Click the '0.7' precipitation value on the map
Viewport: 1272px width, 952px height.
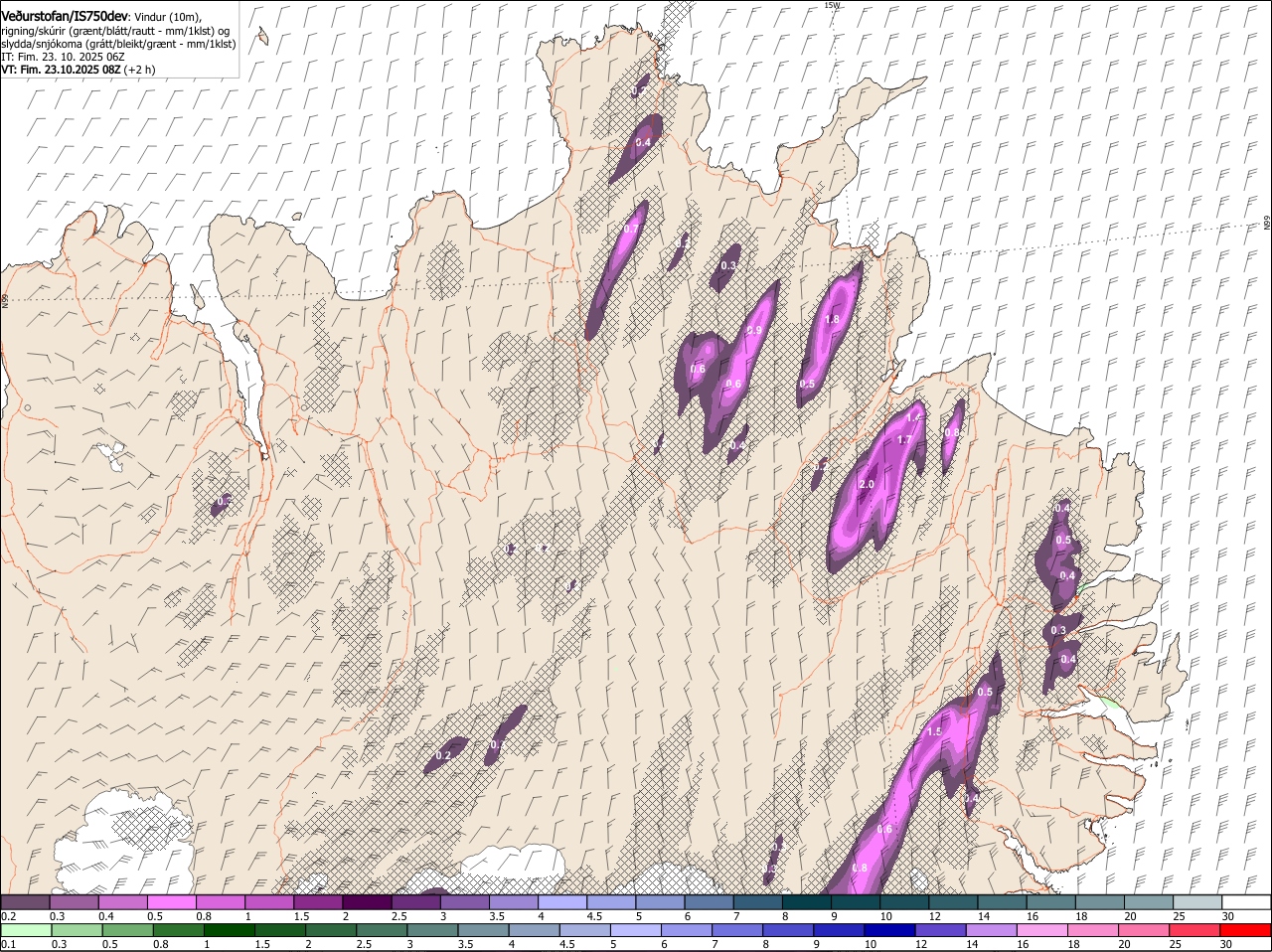(631, 229)
